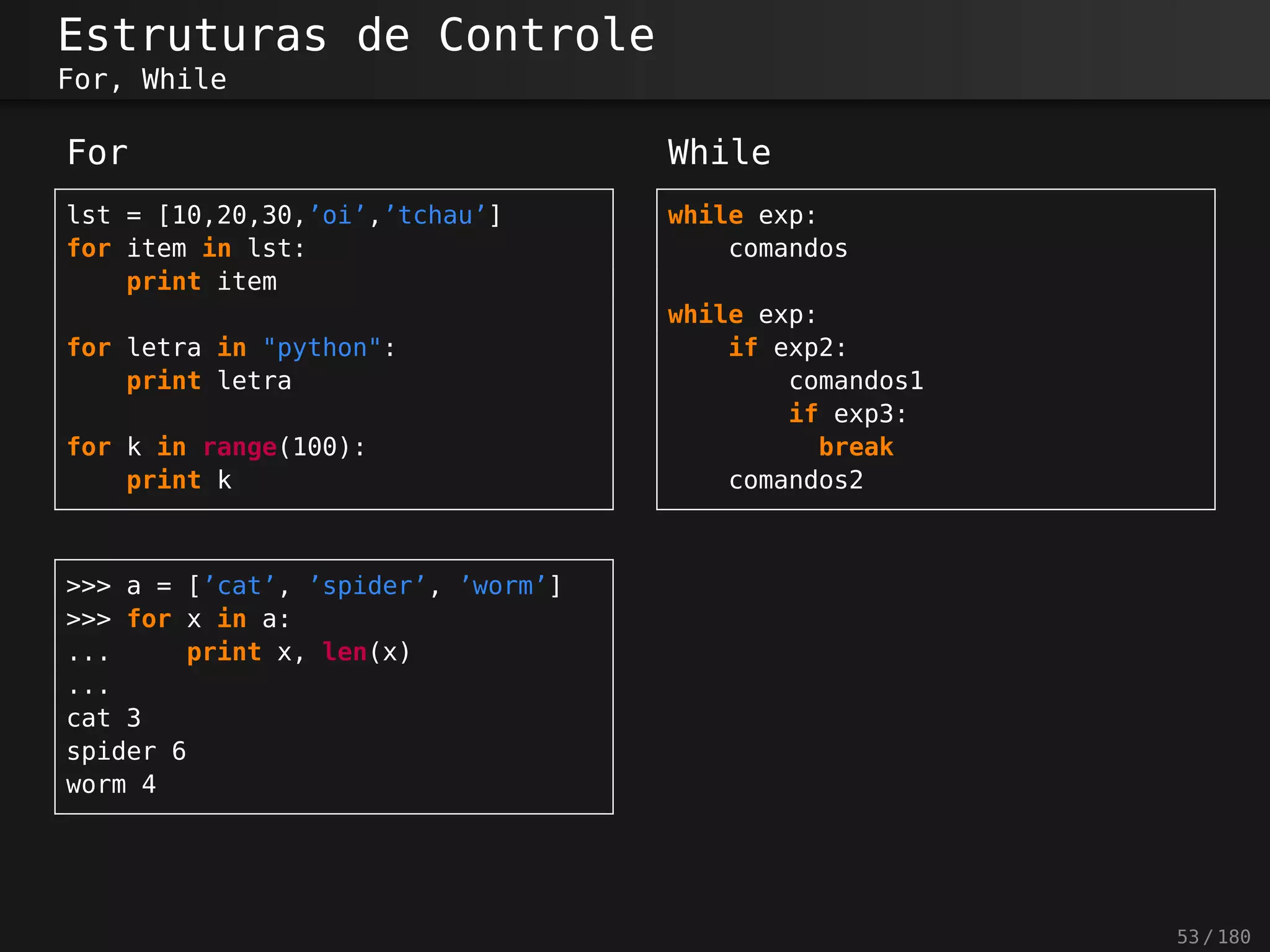Image resolution: width=1270 pixels, height=952 pixels.
Task: Click the subtitle 'For, While'
Action: (x=142, y=79)
